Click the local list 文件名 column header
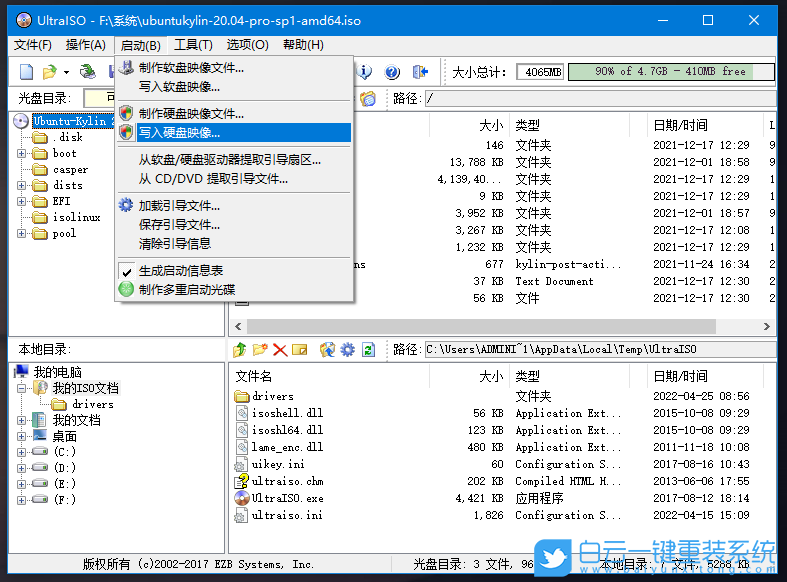Image resolution: width=787 pixels, height=582 pixels. click(x=329, y=376)
